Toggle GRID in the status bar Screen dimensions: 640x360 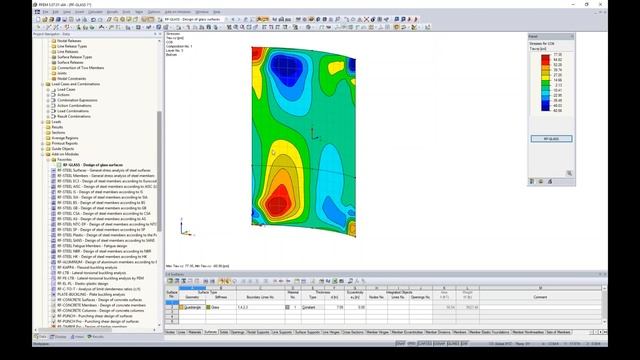[x=411, y=344]
